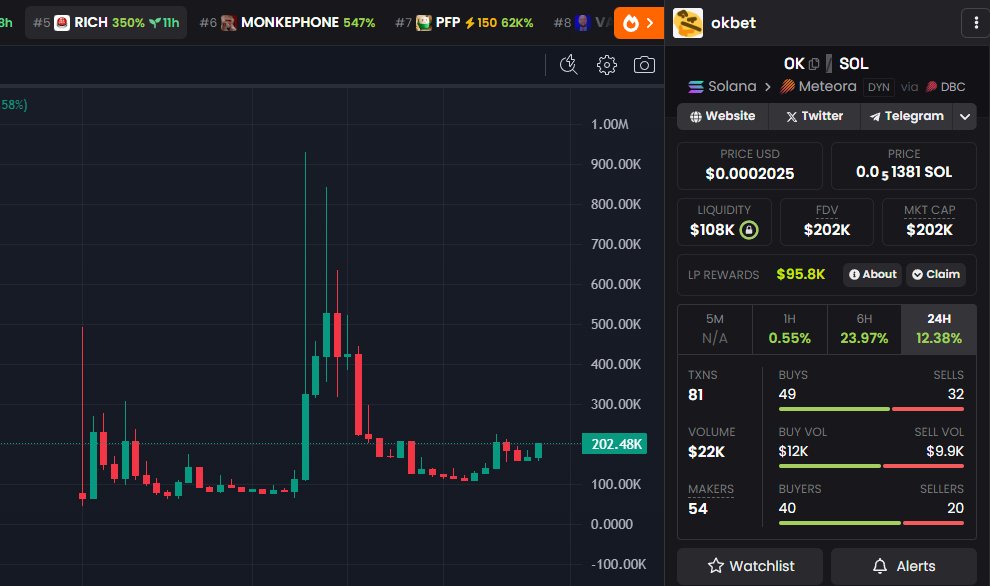
Task: Click the 500.00K price axis label
Action: (616, 324)
